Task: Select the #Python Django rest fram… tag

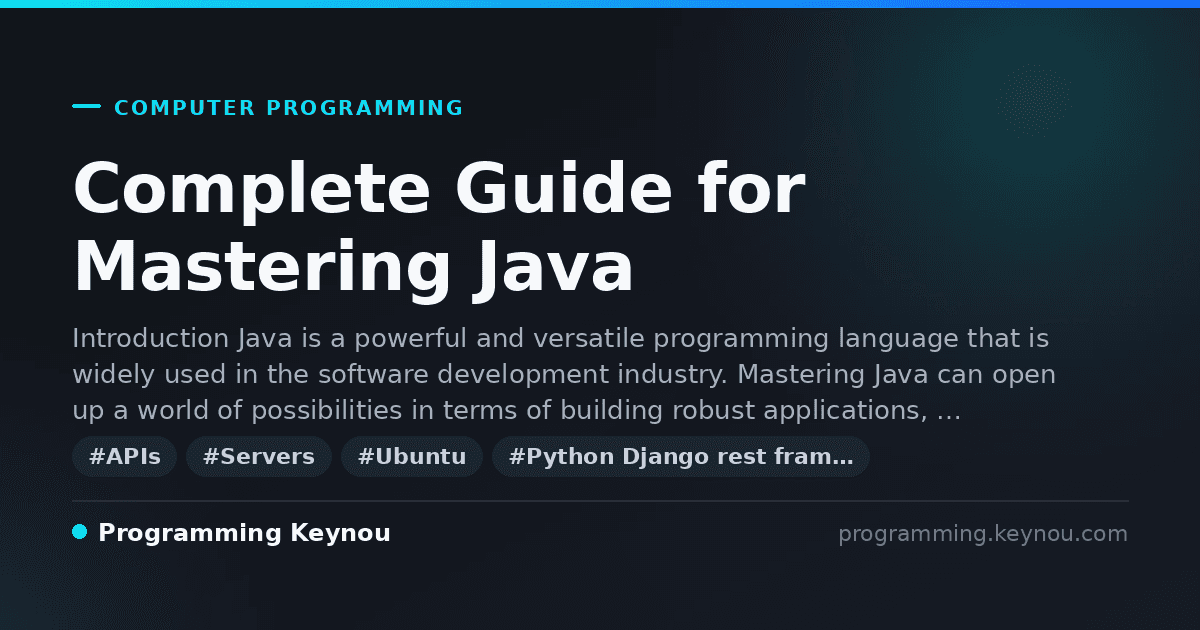Action: point(680,457)
